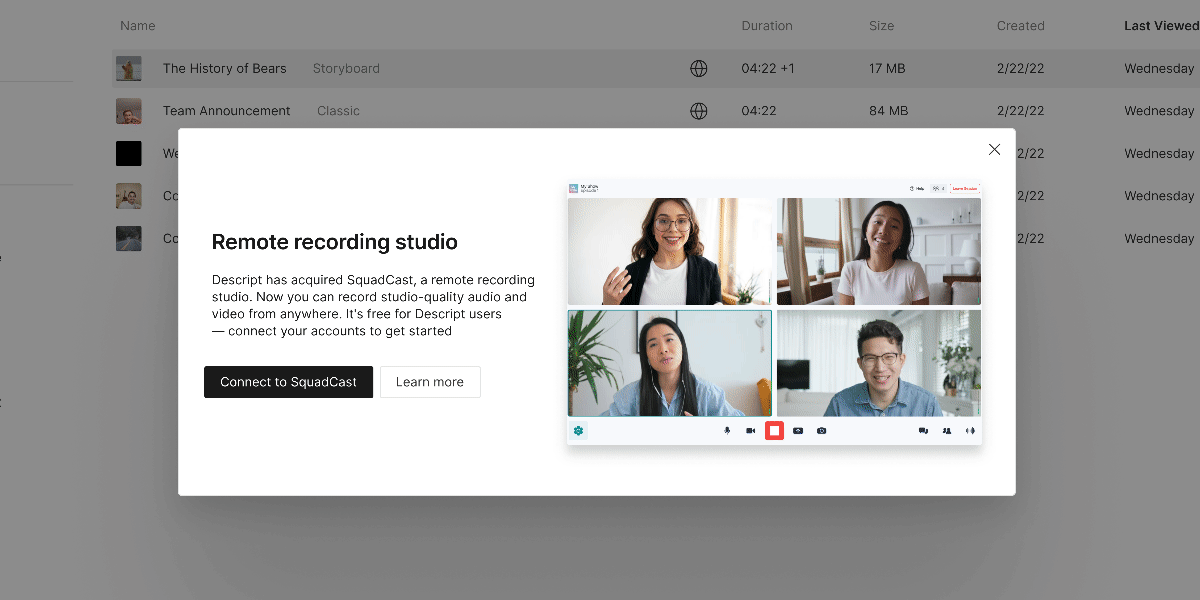Click the Connect to SquadCast button

[x=288, y=382]
